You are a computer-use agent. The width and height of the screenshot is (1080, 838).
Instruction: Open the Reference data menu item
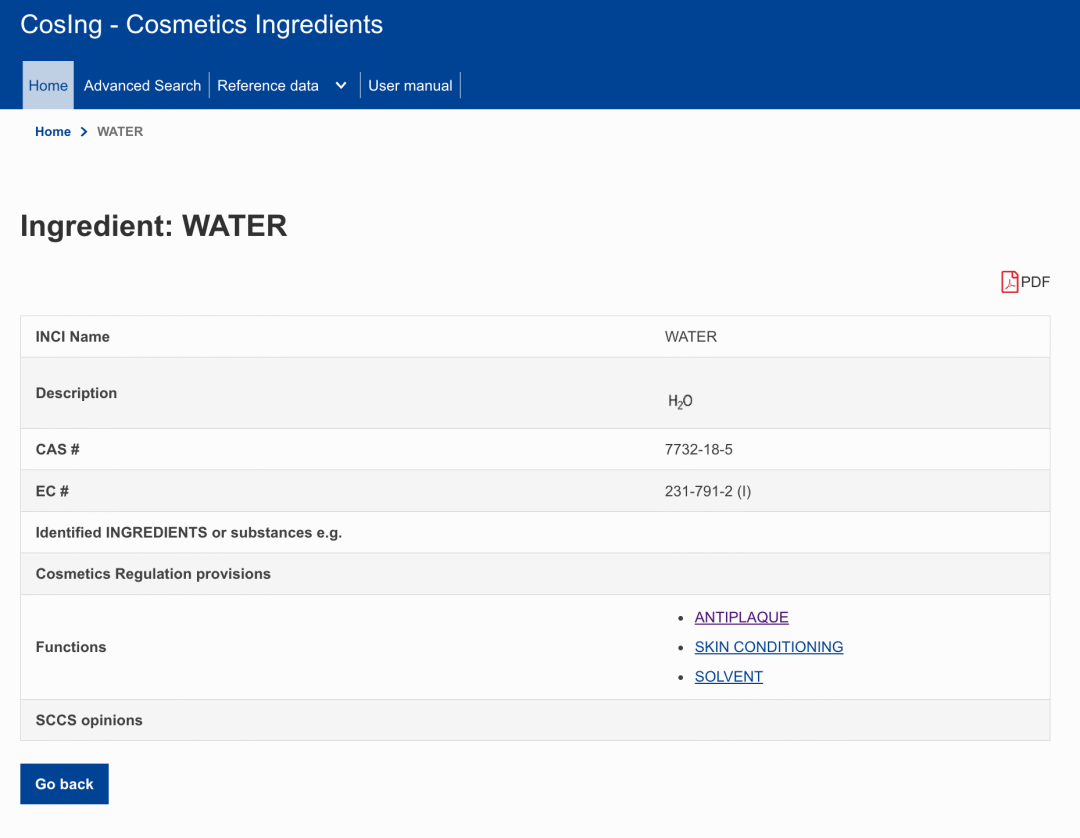click(x=268, y=86)
